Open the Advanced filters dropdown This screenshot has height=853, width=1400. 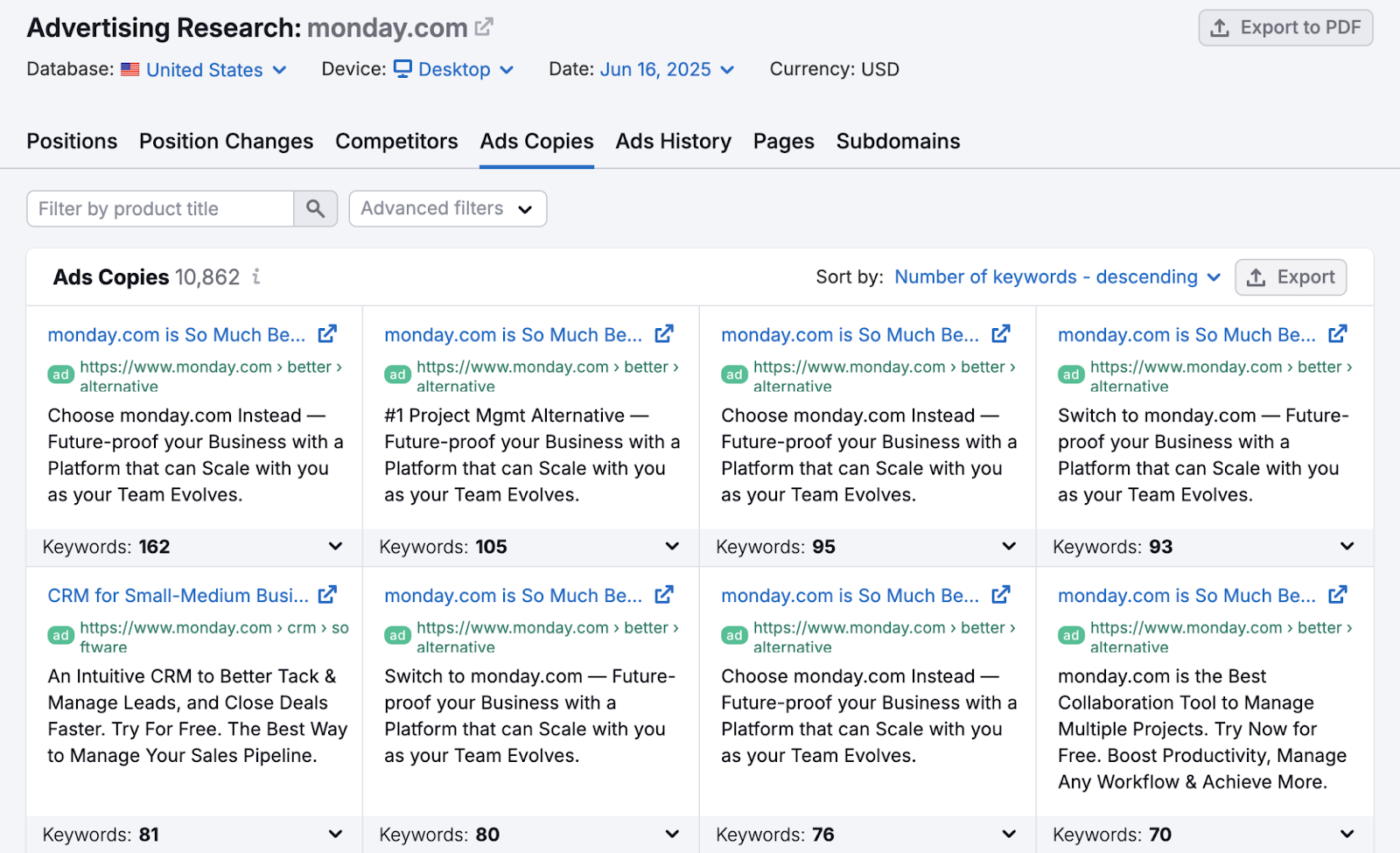447,208
